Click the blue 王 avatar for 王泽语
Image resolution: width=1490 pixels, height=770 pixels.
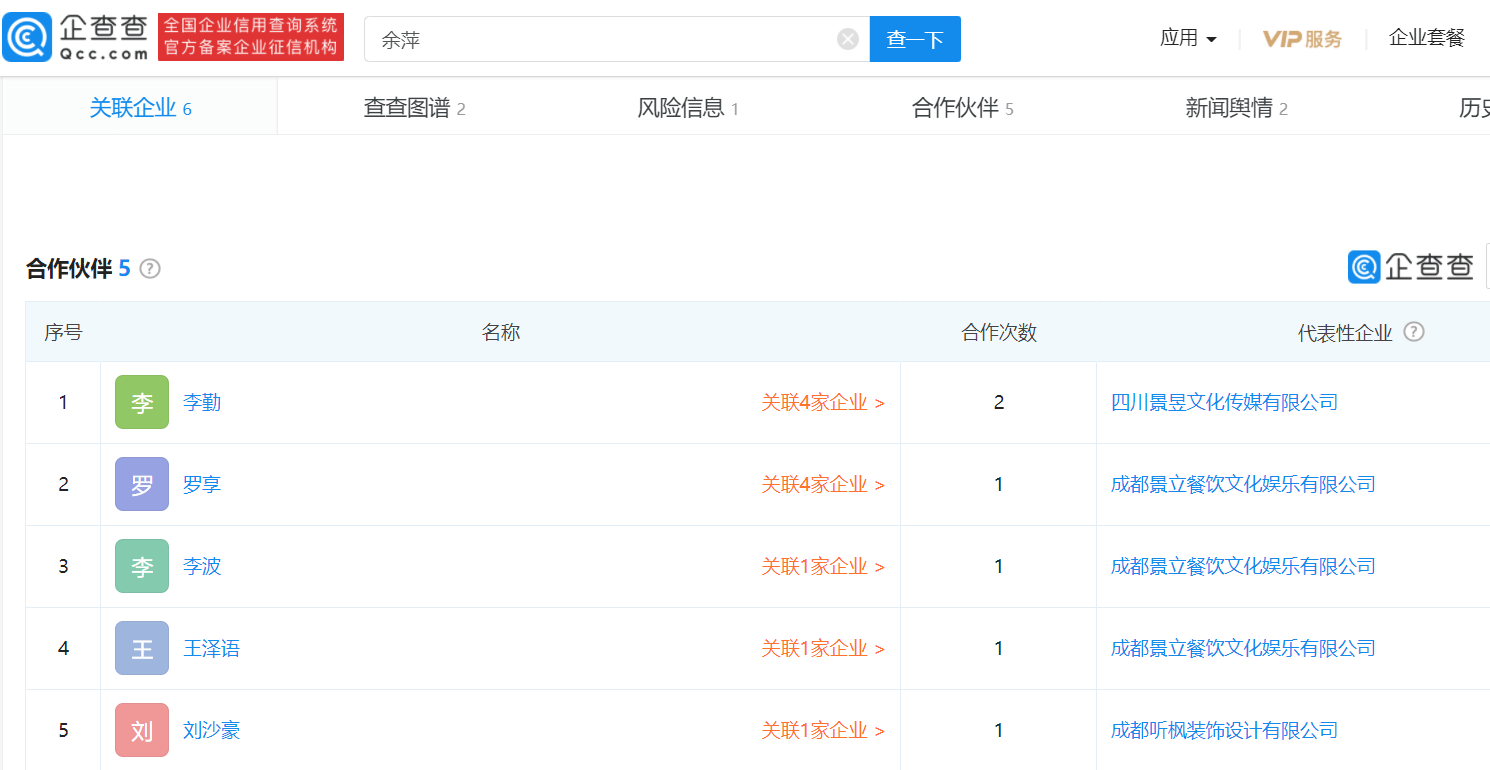(x=142, y=648)
